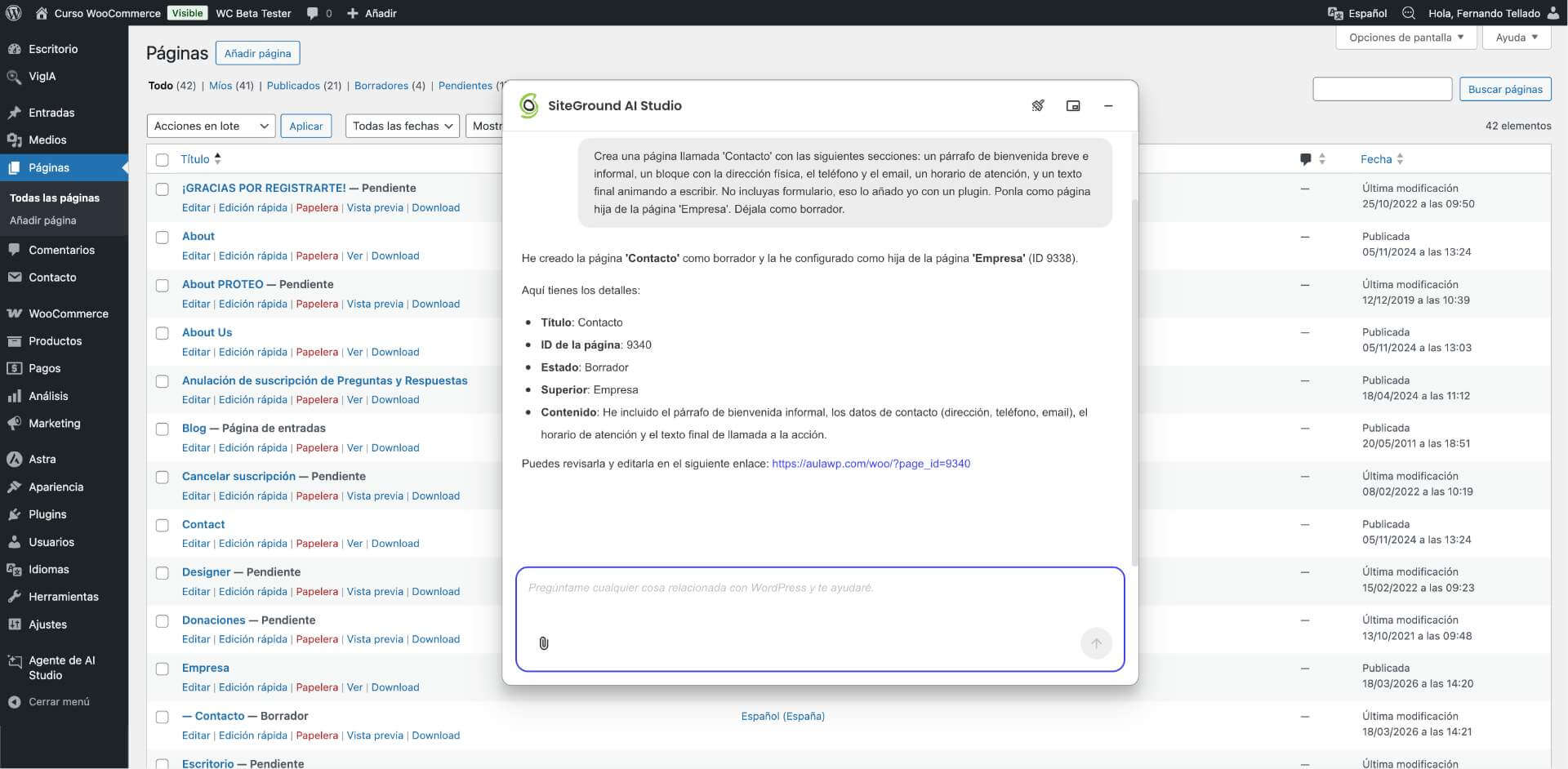1568x769 pixels.
Task: Tick the checkbox for the Blog page
Action: [x=163, y=429]
